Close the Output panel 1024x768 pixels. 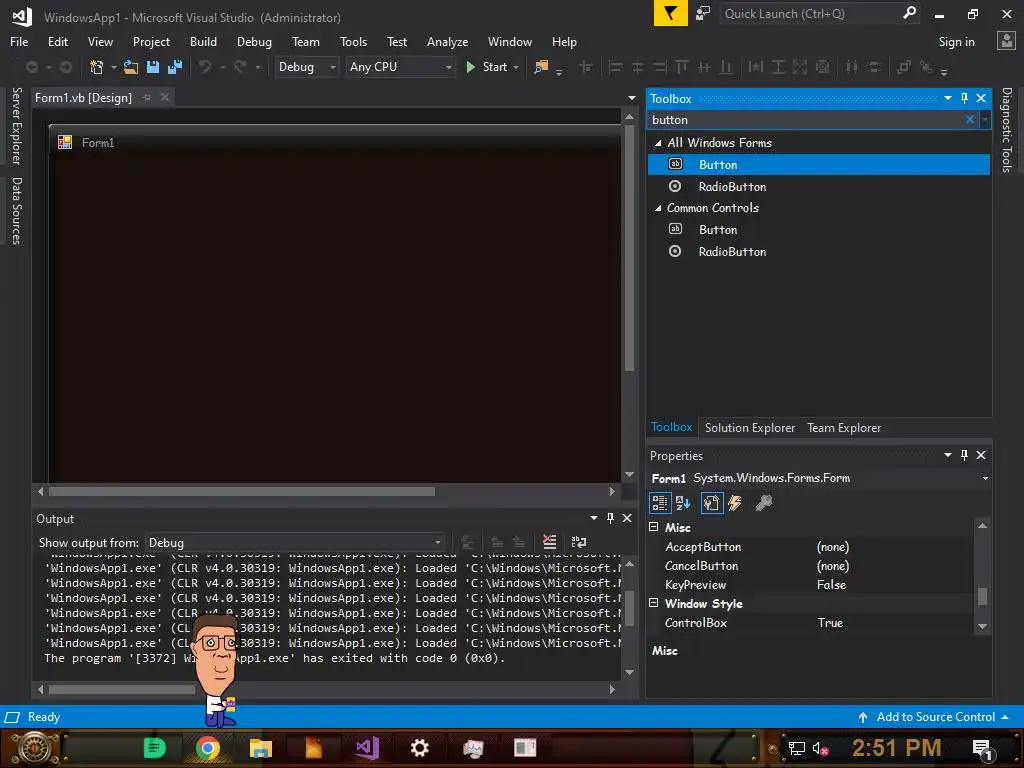coord(627,518)
